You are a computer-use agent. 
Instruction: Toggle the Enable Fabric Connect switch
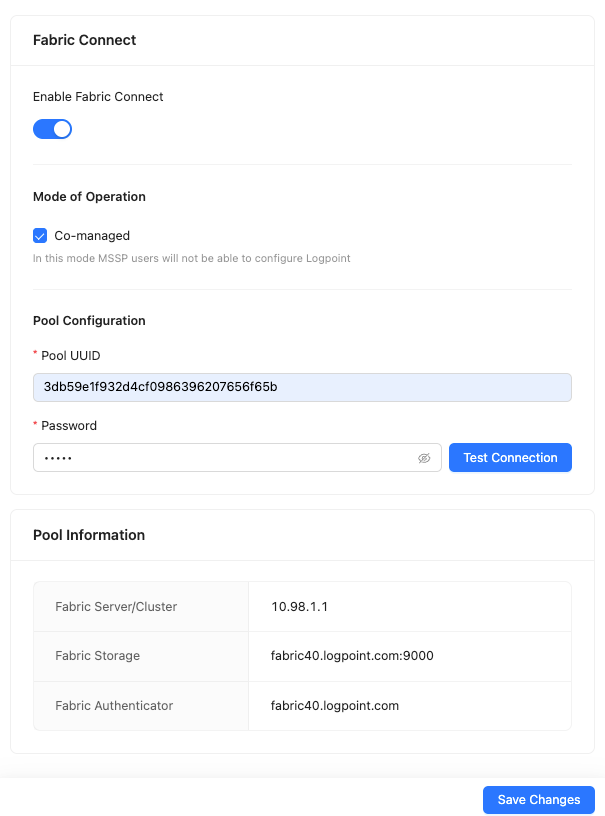coord(52,129)
